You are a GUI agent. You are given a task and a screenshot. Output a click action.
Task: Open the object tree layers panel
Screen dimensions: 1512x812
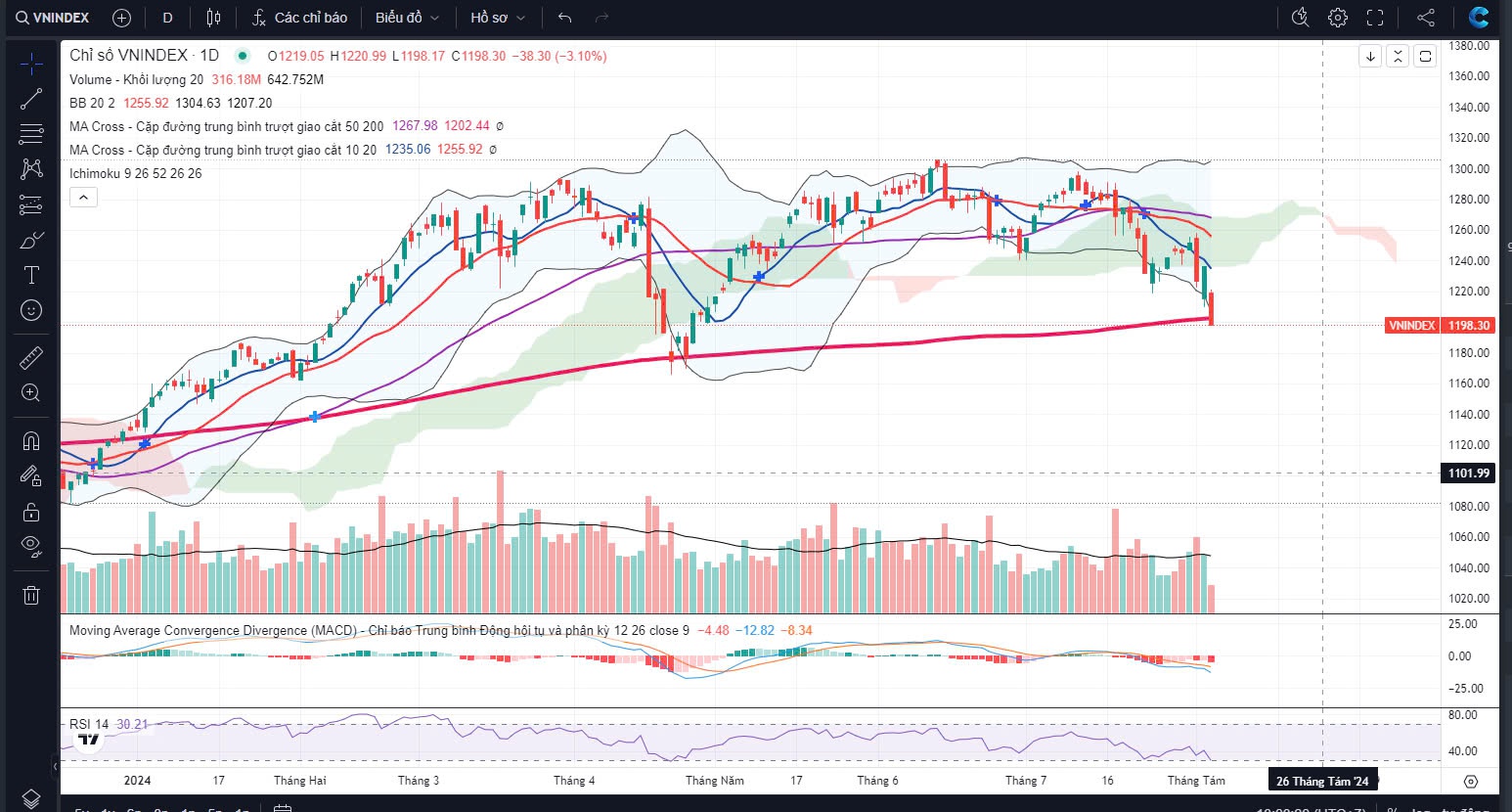(31, 798)
